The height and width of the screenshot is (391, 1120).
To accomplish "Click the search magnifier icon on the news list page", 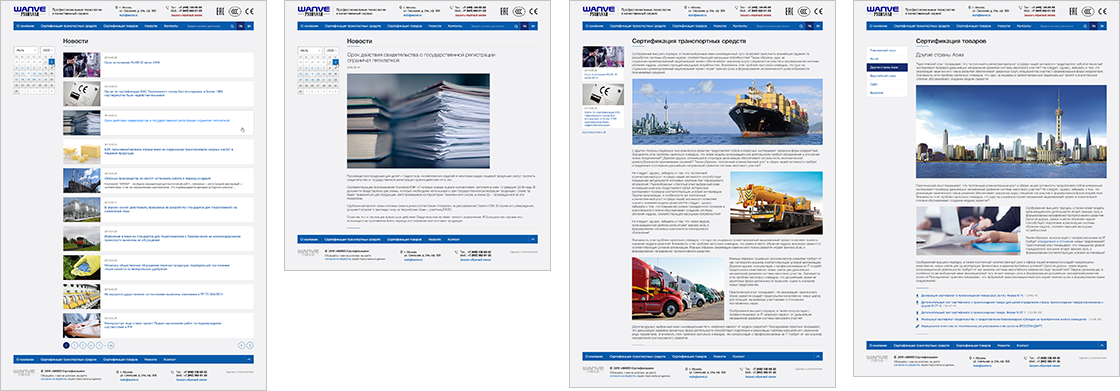I will coord(233,26).
